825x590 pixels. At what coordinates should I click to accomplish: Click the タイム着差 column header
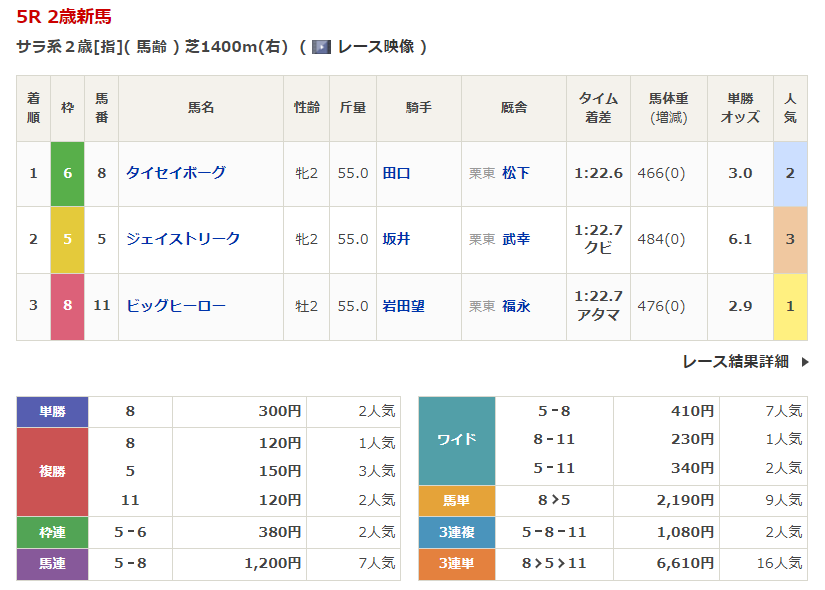tap(598, 108)
